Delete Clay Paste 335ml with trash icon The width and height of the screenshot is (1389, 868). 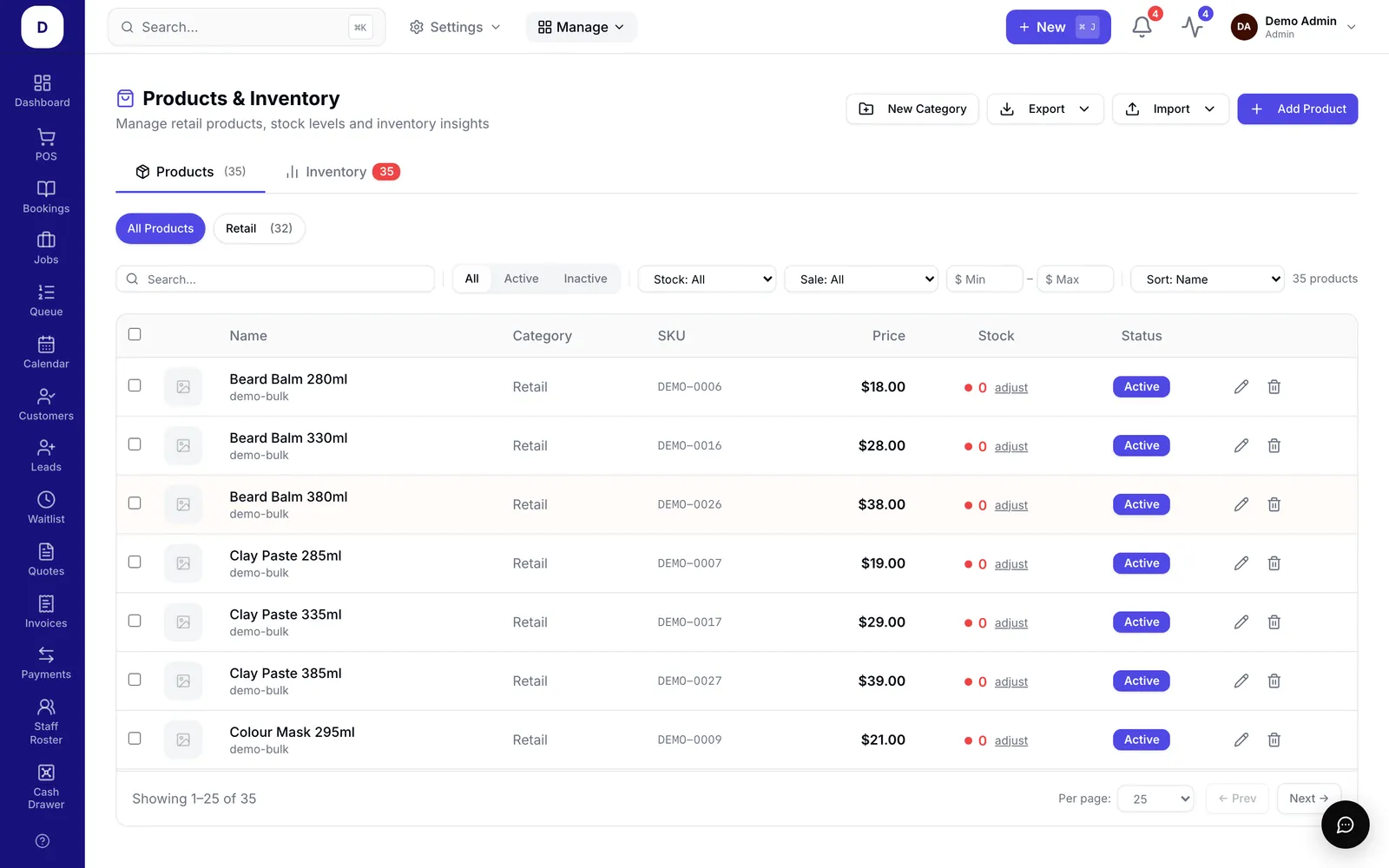tap(1274, 622)
